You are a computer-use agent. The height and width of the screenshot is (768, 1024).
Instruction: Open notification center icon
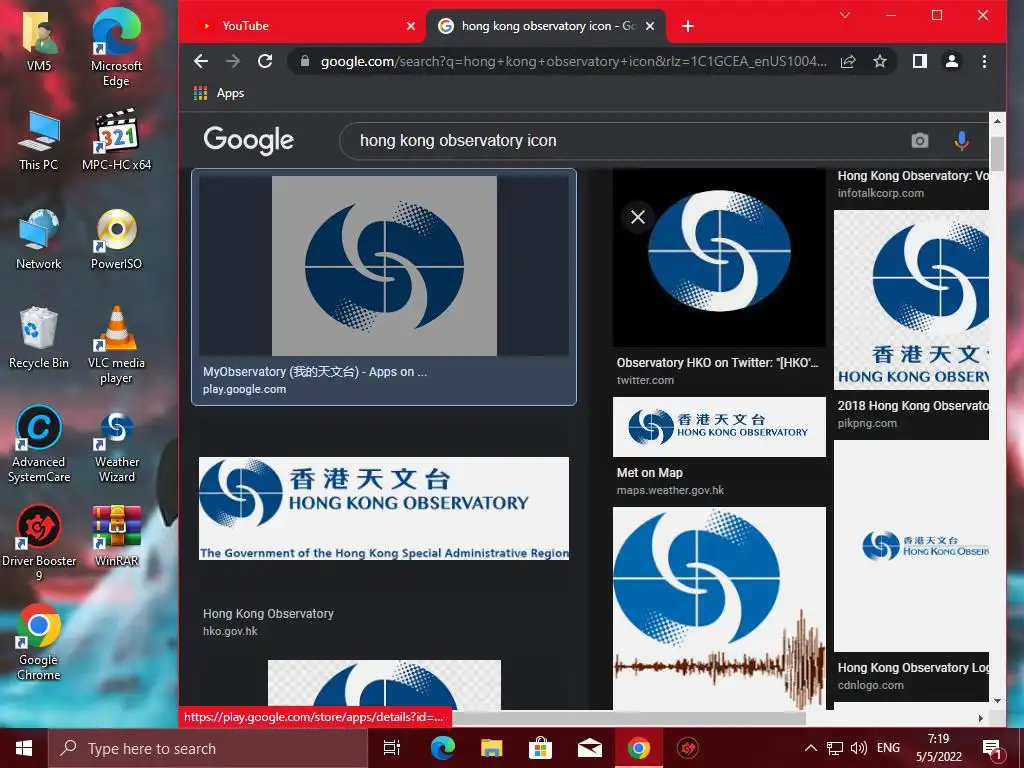[x=991, y=749]
